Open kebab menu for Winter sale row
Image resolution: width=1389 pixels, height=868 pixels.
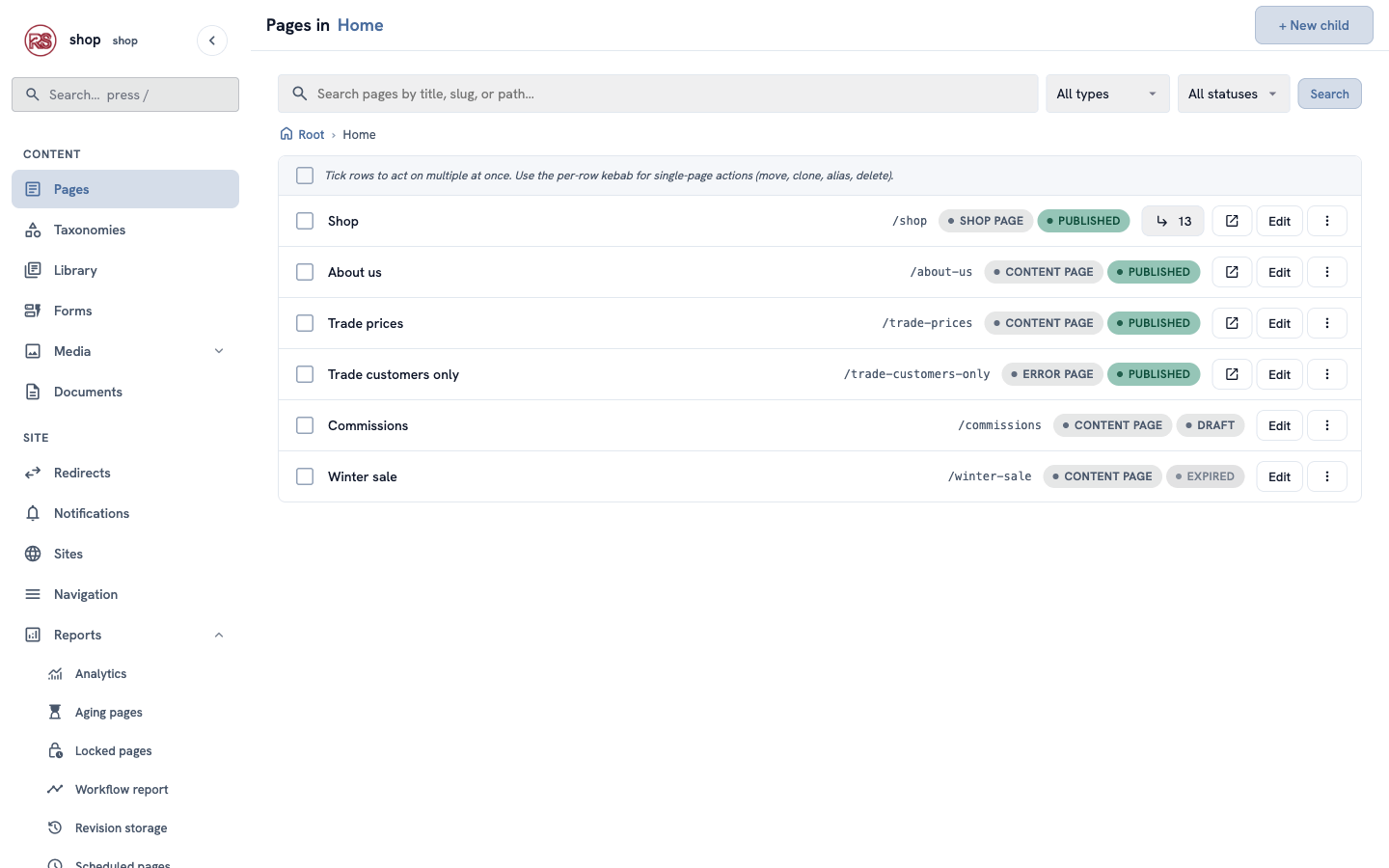[1327, 476]
